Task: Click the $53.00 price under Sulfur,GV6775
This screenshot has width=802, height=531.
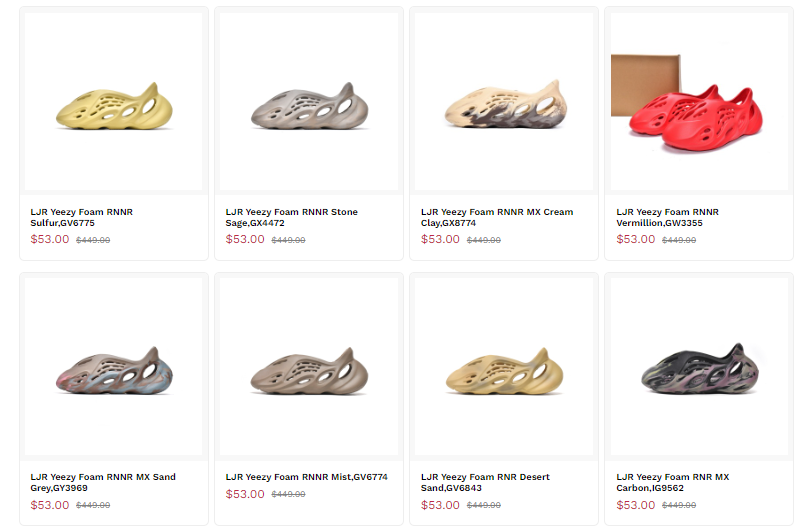Action: [x=50, y=240]
